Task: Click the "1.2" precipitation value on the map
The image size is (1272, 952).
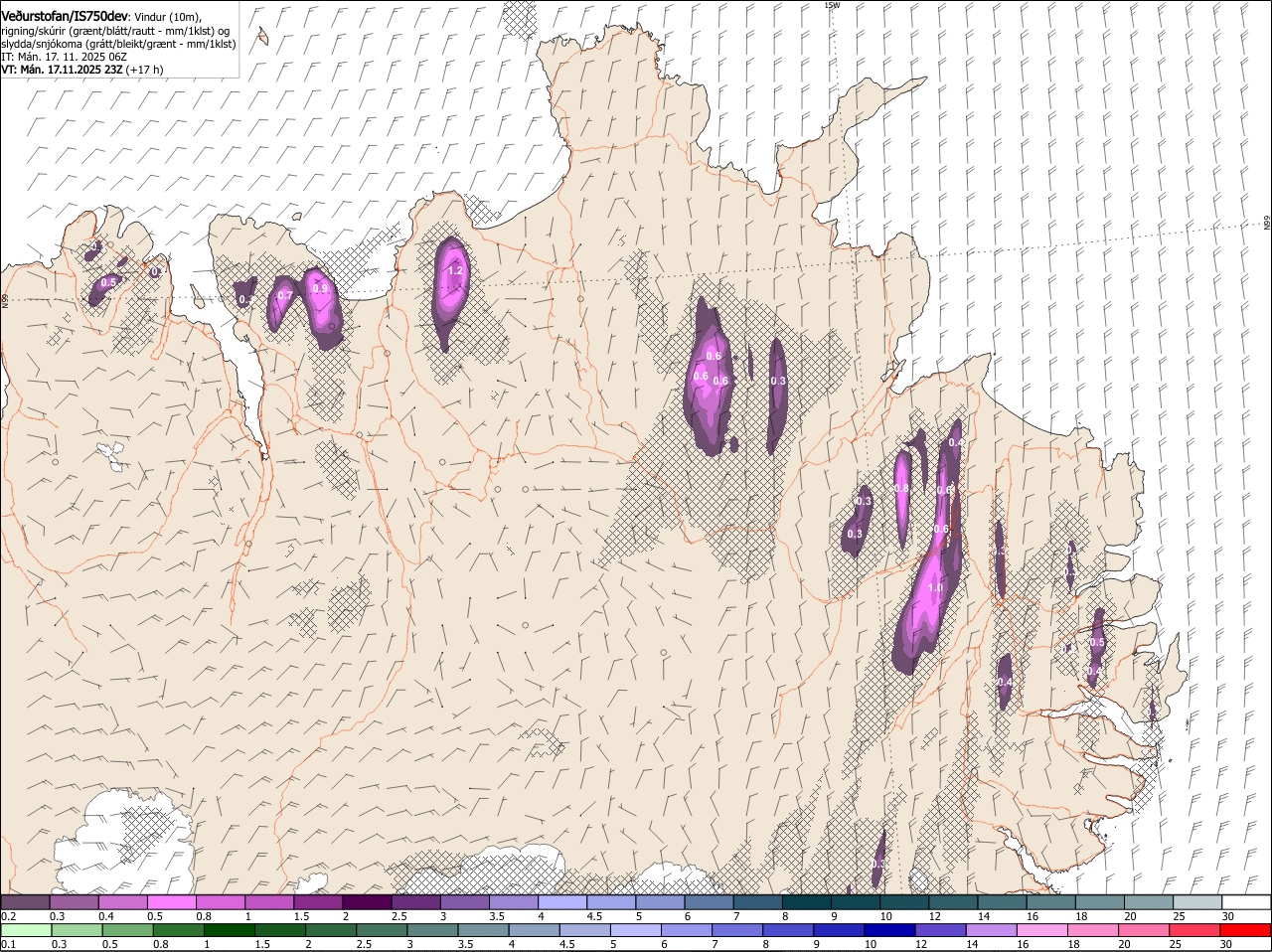Action: [x=456, y=270]
